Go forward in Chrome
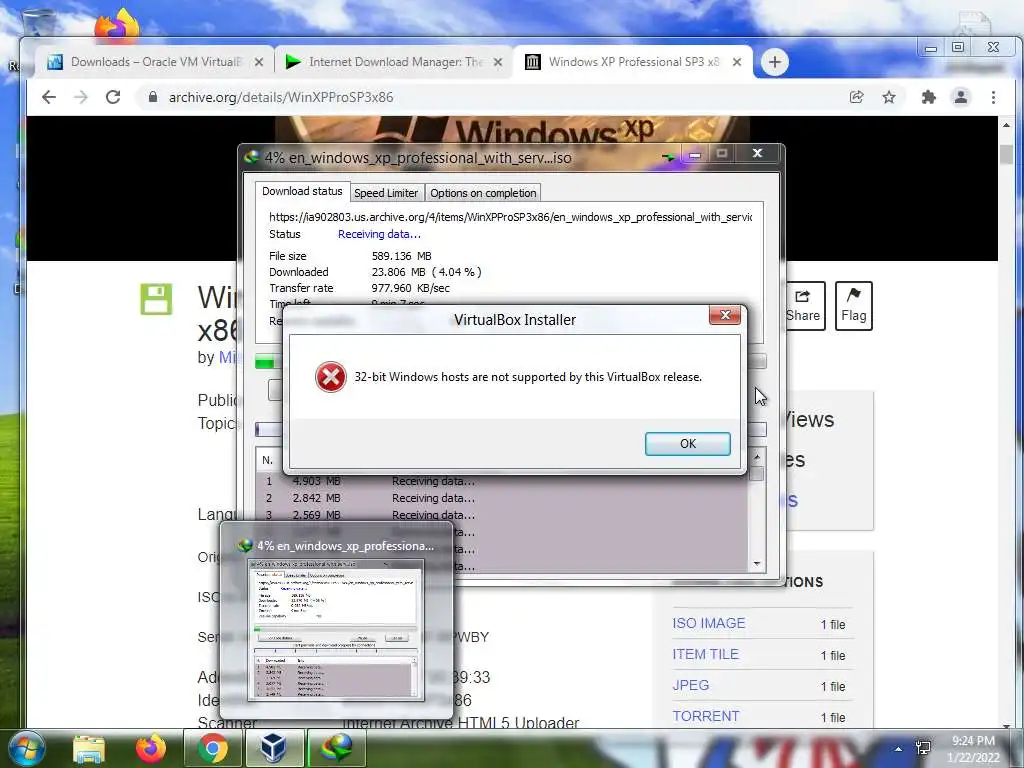 tap(81, 97)
